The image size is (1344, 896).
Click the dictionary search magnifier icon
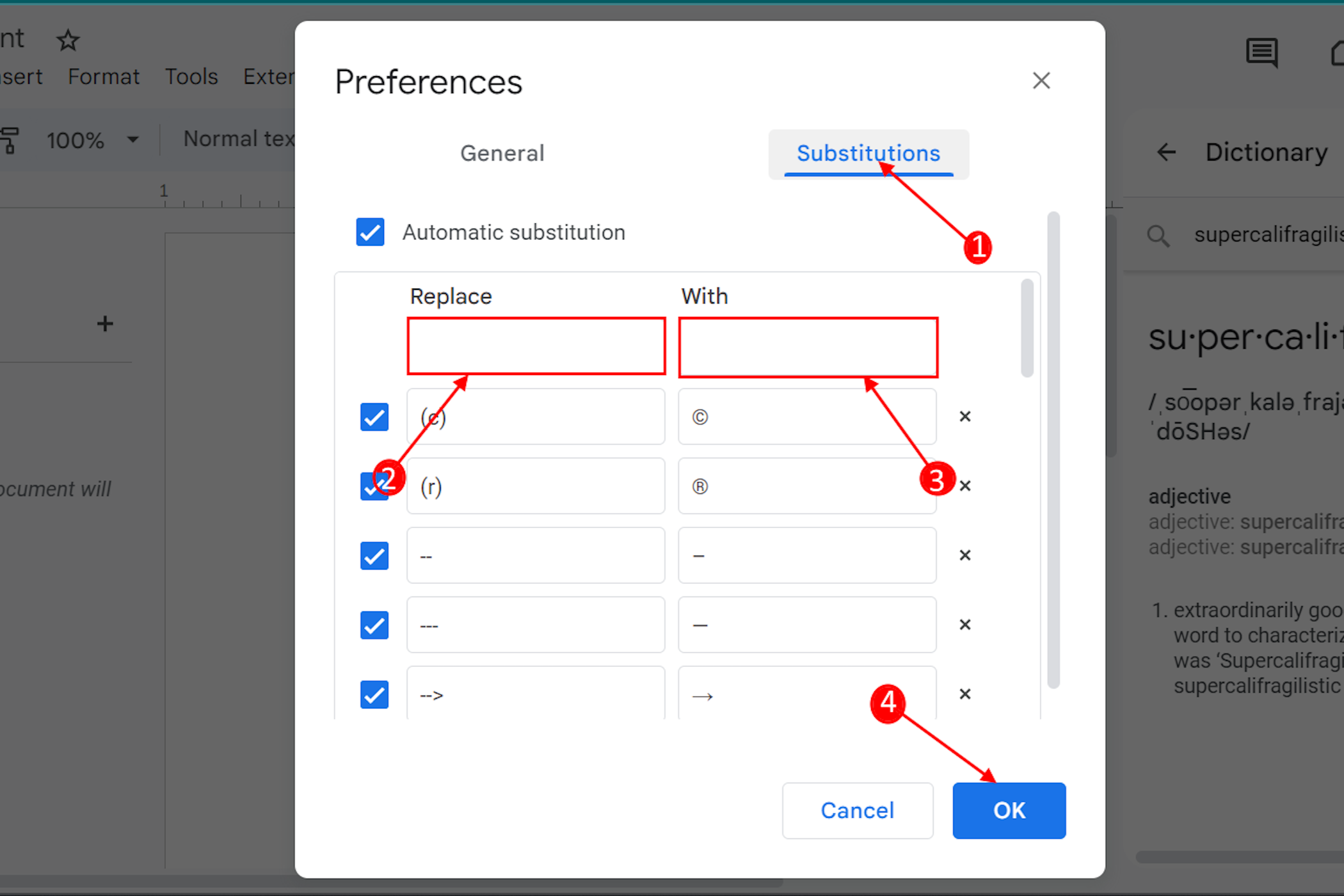[x=1158, y=236]
